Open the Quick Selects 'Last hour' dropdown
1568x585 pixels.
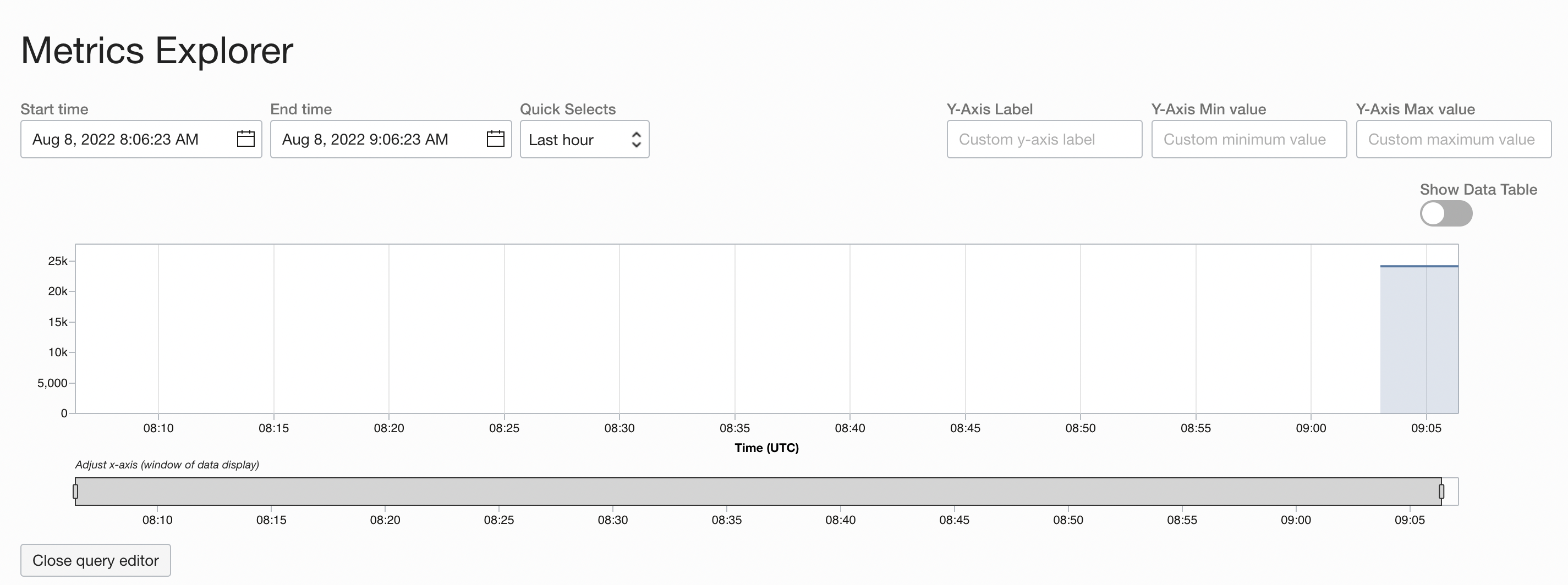click(584, 139)
